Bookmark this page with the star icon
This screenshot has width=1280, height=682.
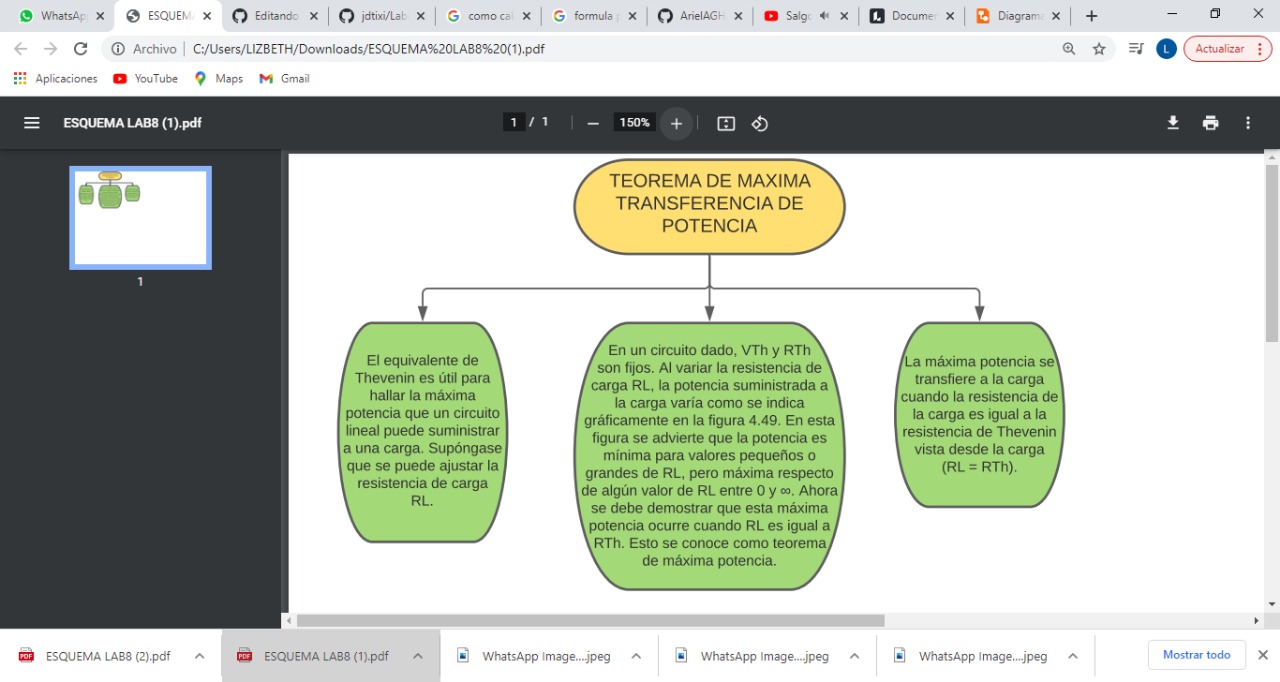pos(1098,48)
